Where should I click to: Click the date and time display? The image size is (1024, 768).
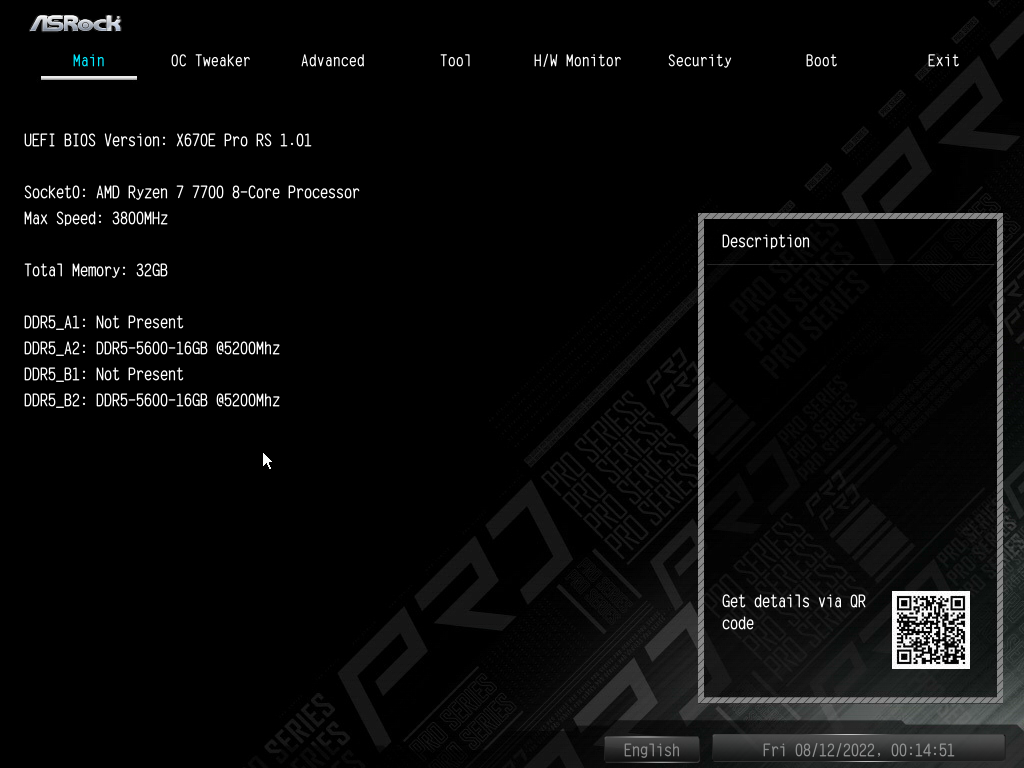point(858,750)
